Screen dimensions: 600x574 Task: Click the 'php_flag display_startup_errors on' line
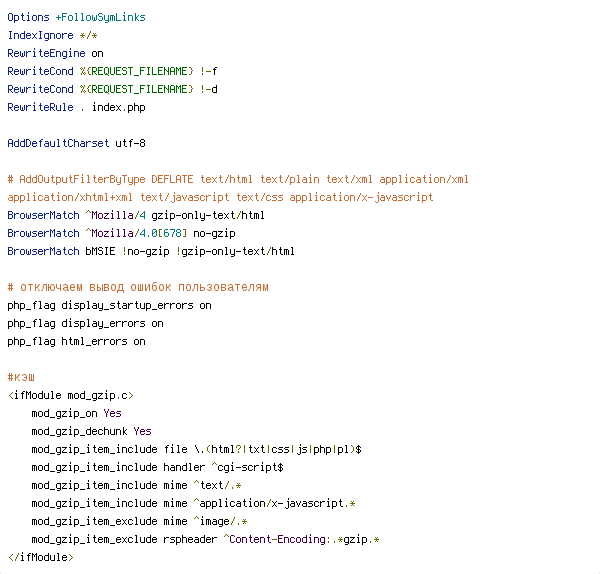click(109, 306)
